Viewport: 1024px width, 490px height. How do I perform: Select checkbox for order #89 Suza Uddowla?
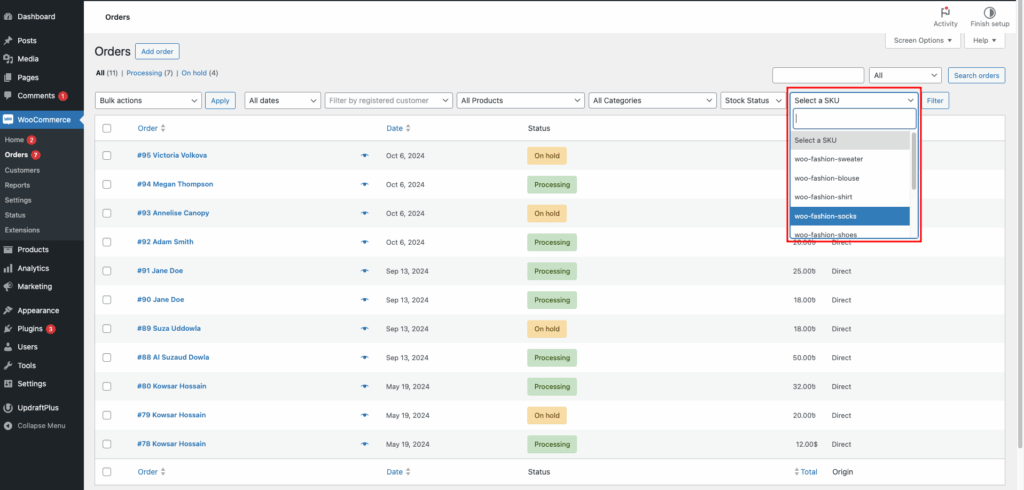pyautogui.click(x=107, y=329)
